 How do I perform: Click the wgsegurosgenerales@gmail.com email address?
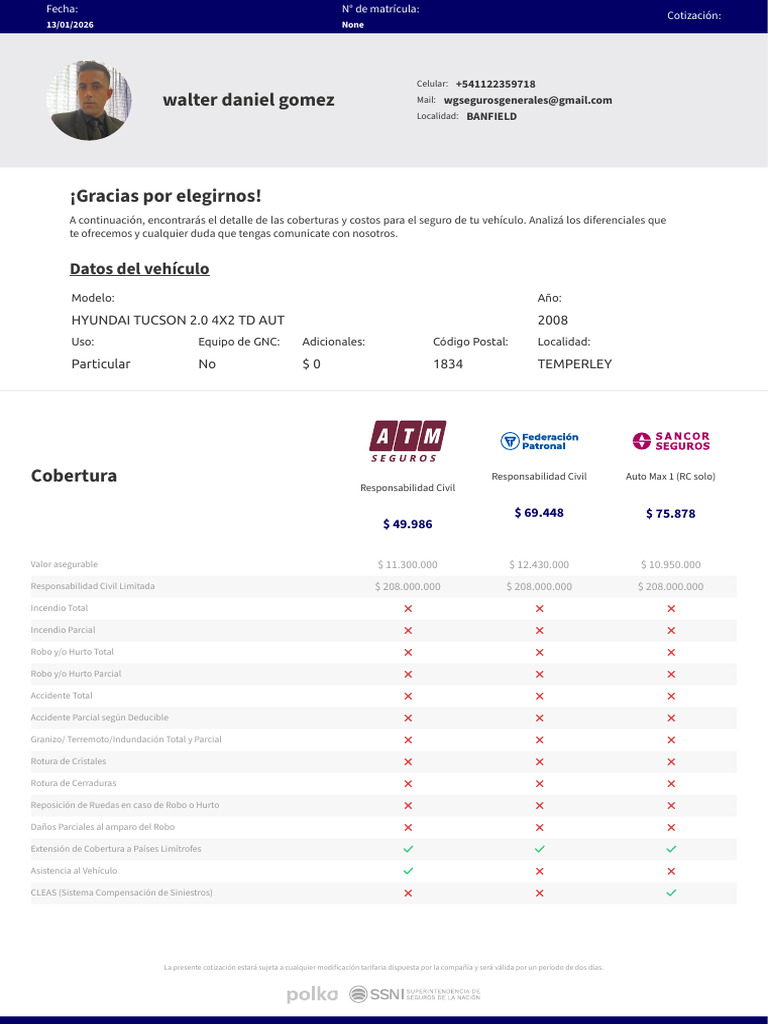tap(528, 100)
